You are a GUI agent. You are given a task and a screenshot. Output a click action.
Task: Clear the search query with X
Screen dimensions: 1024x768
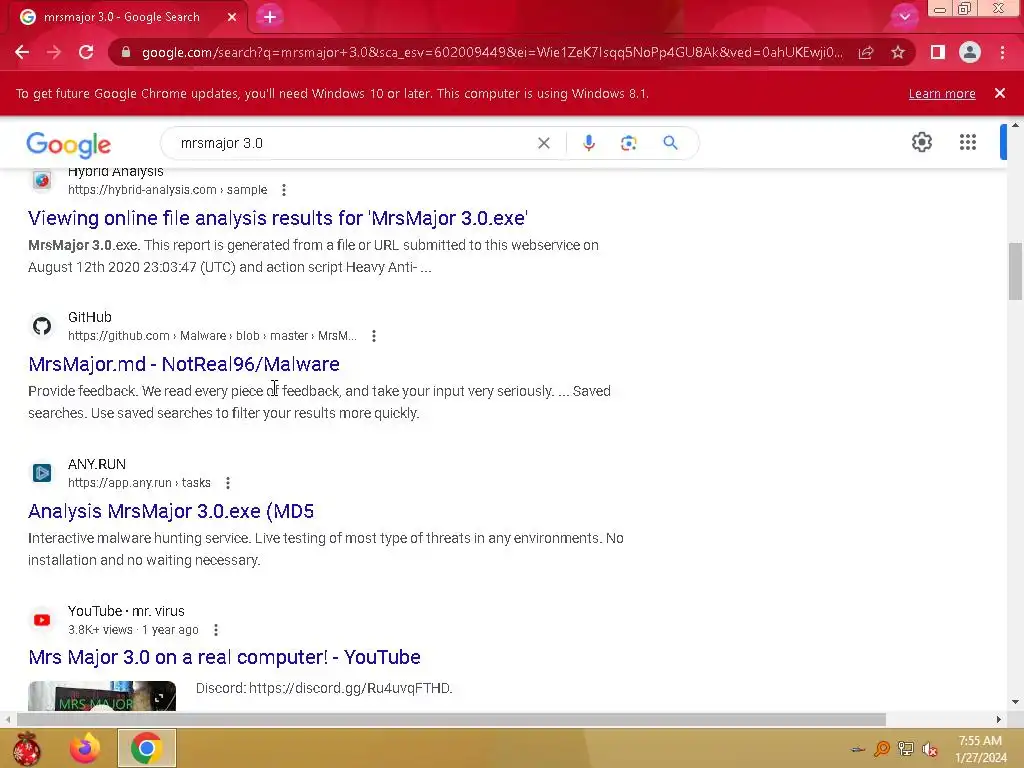[x=543, y=143]
